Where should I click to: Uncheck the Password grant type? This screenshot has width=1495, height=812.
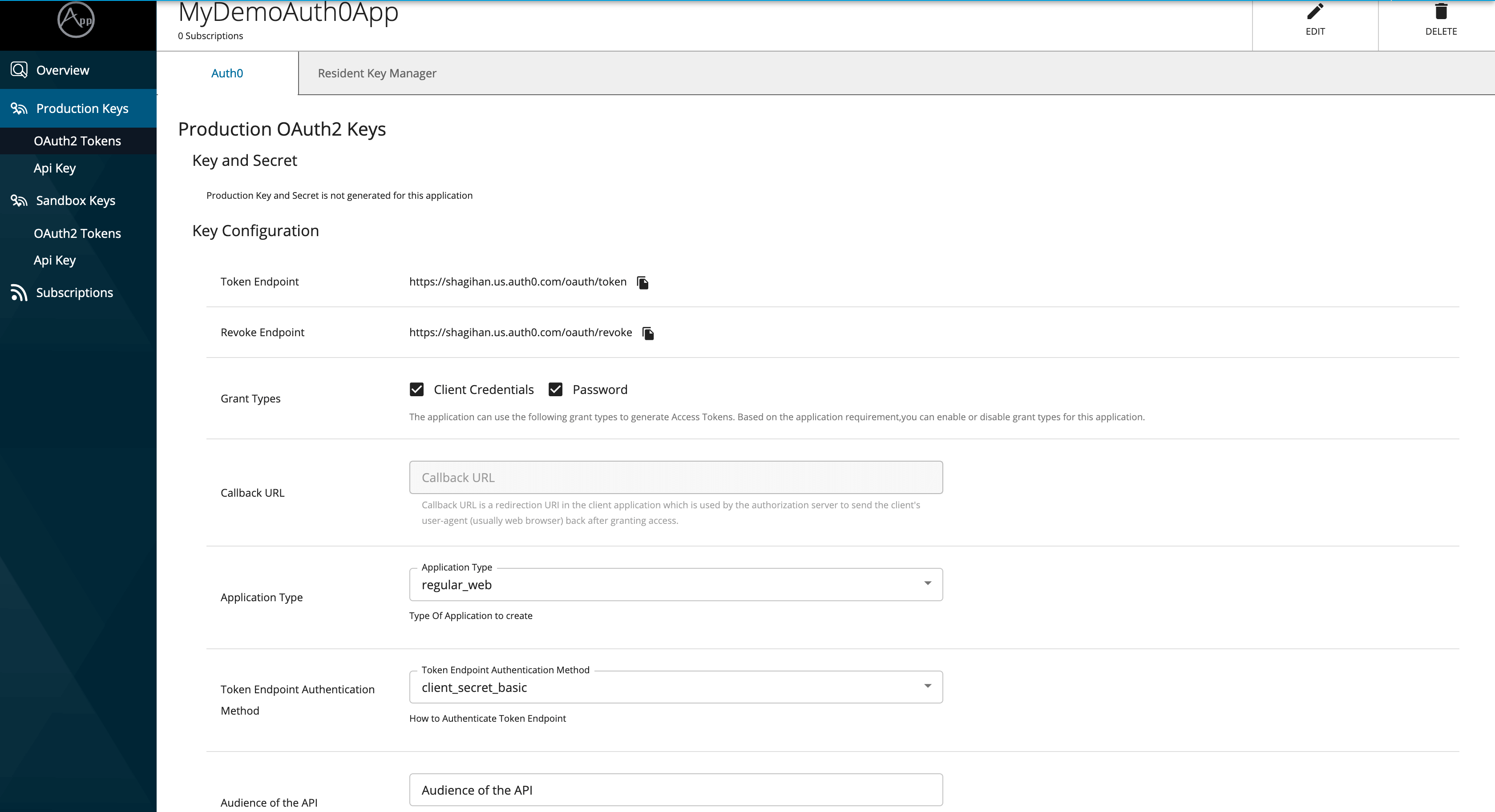pyautogui.click(x=555, y=390)
